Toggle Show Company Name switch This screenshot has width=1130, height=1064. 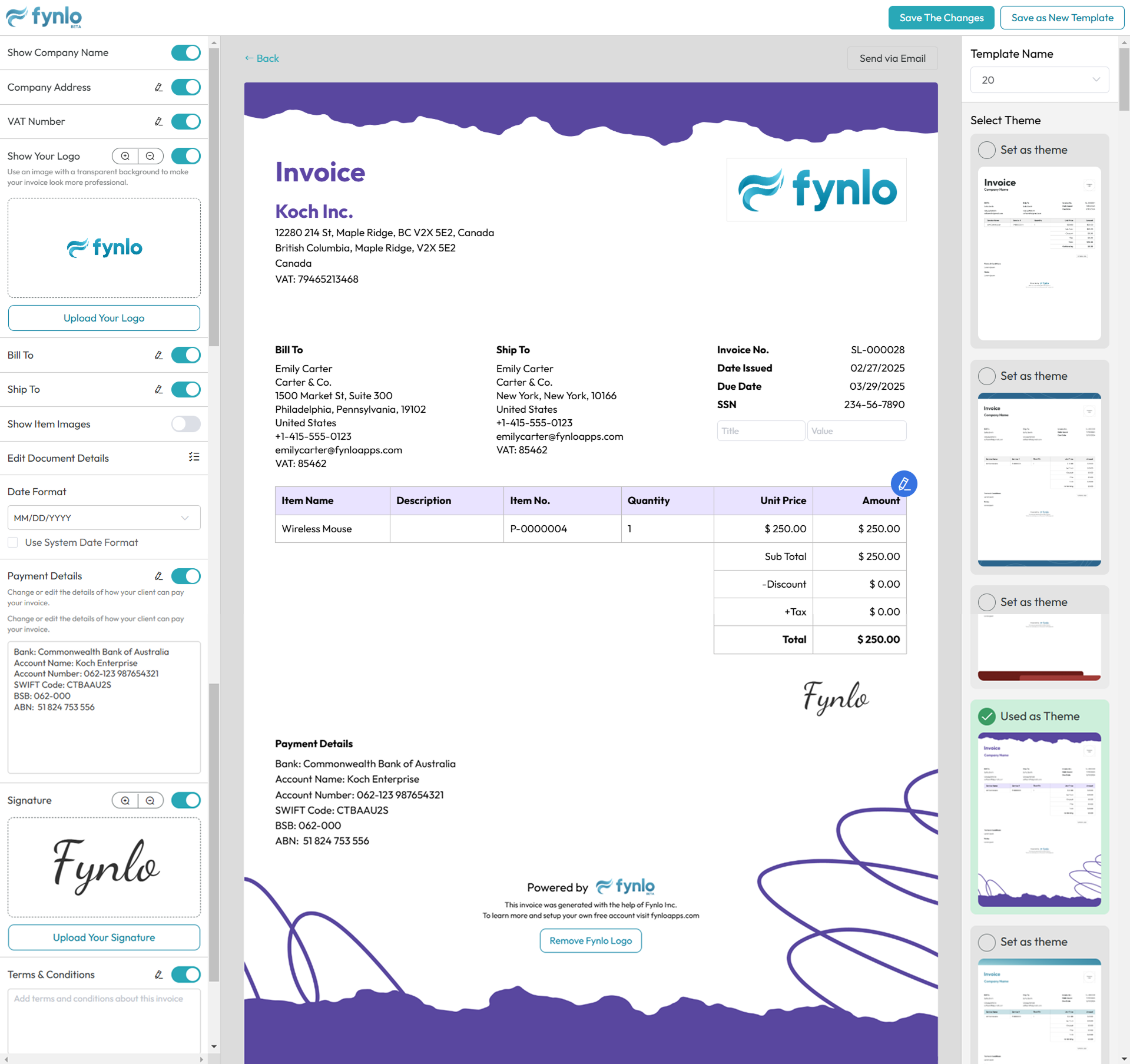pyautogui.click(x=186, y=52)
